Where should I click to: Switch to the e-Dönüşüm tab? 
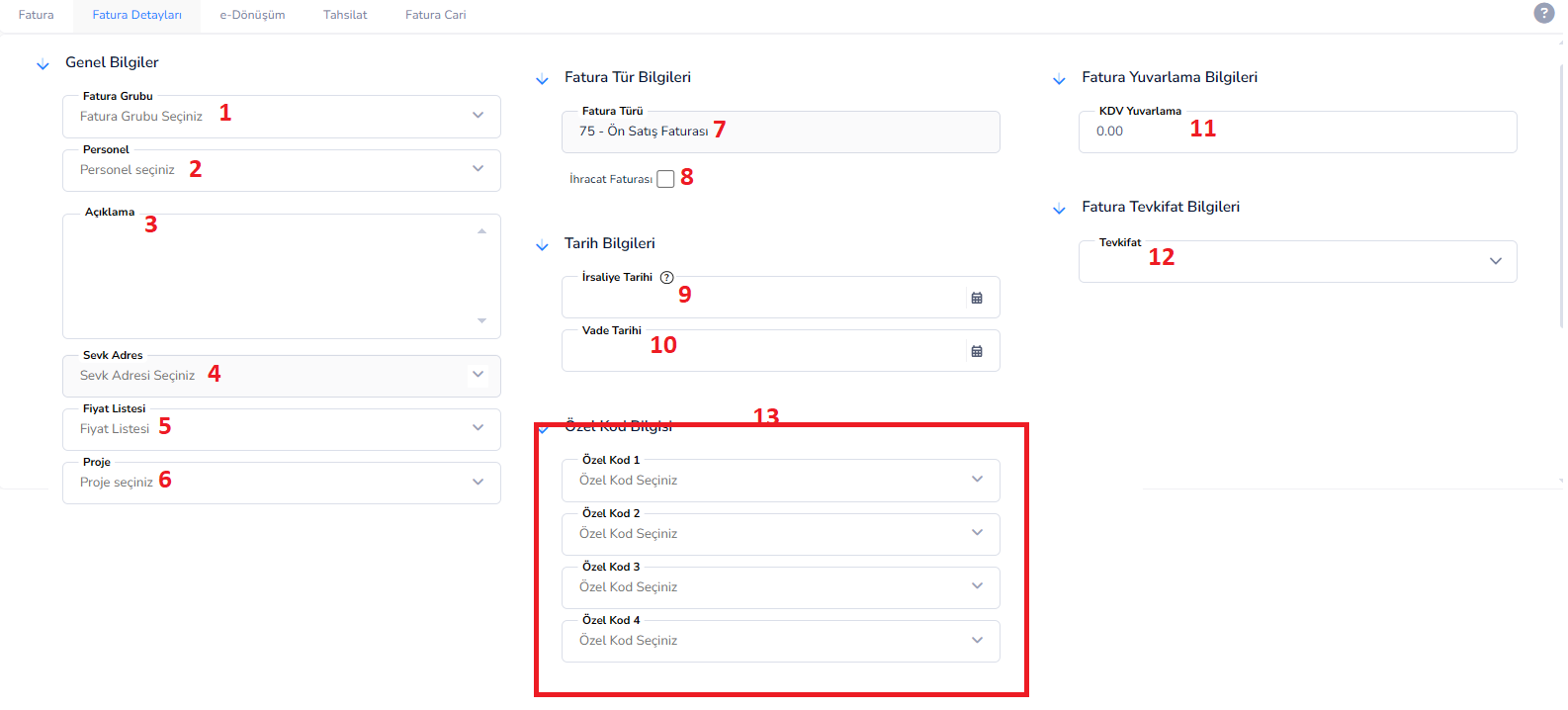(x=252, y=15)
